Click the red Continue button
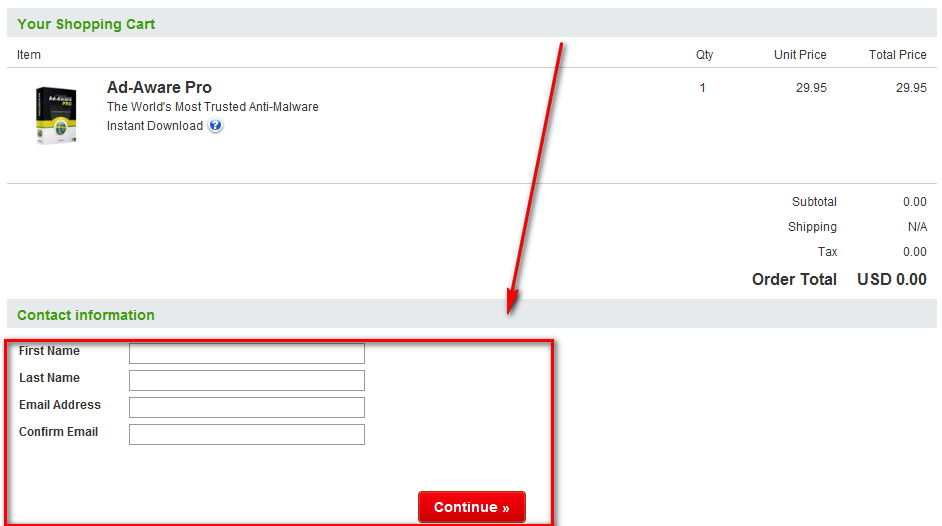Viewport: 942px width, 526px height. click(472, 507)
